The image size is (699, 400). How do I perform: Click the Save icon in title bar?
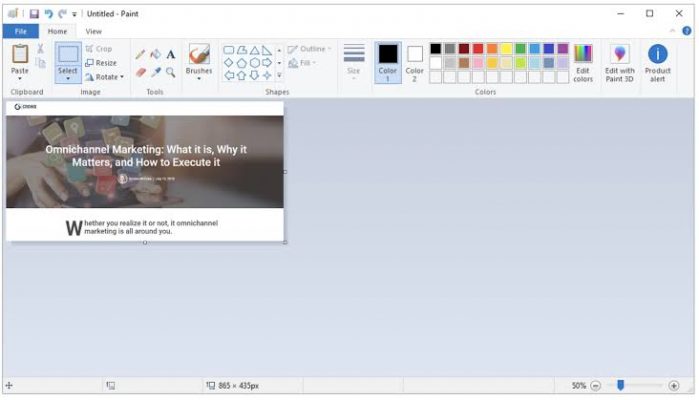coord(34,14)
